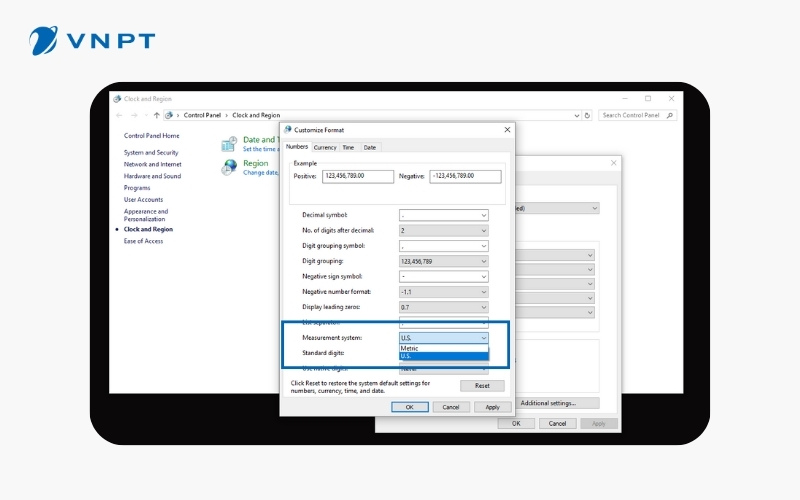The width and height of the screenshot is (800, 500).
Task: Click the Region globe icon
Action: pyautogui.click(x=229, y=166)
